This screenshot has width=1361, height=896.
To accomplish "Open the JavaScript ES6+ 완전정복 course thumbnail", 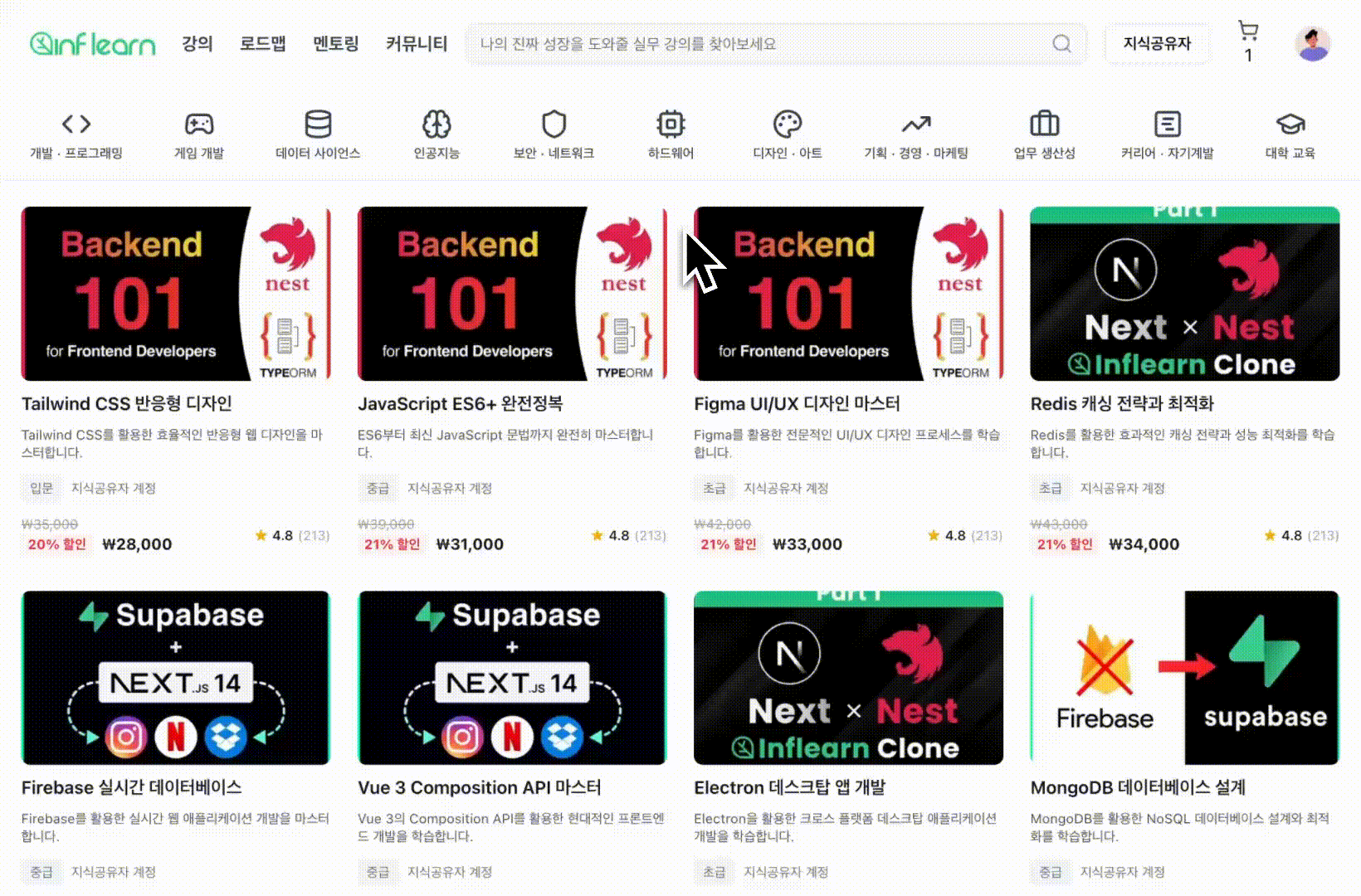I will point(512,294).
